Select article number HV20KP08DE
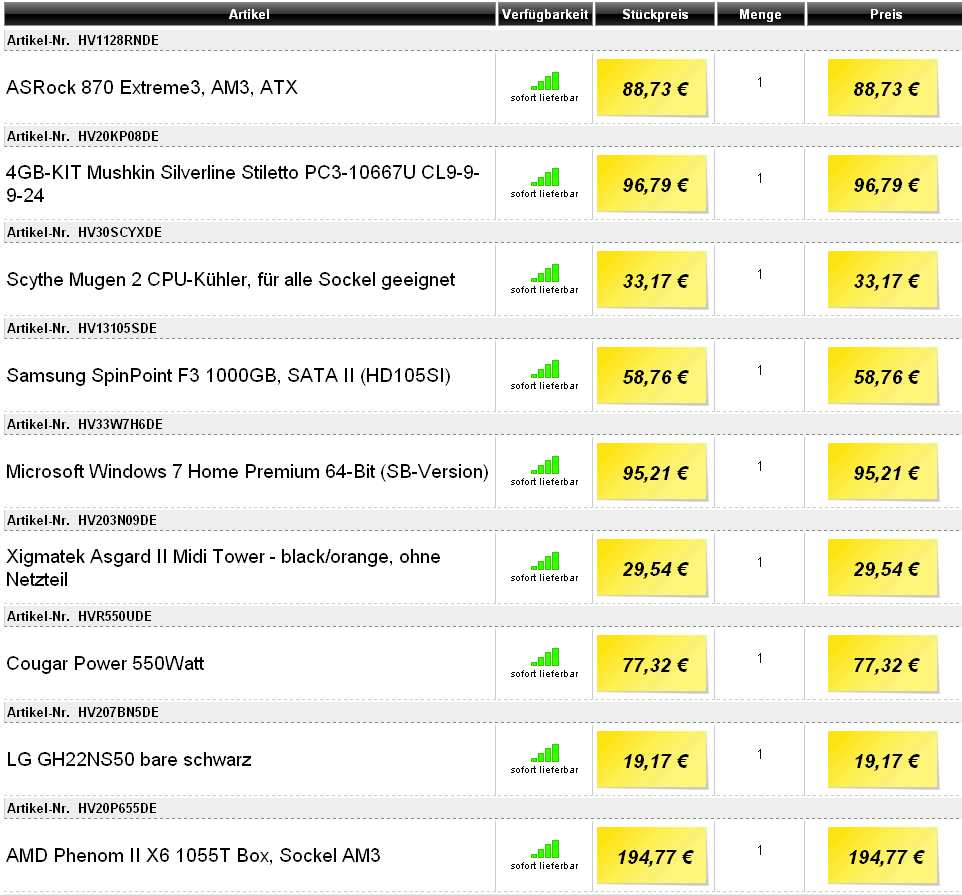 click(118, 136)
